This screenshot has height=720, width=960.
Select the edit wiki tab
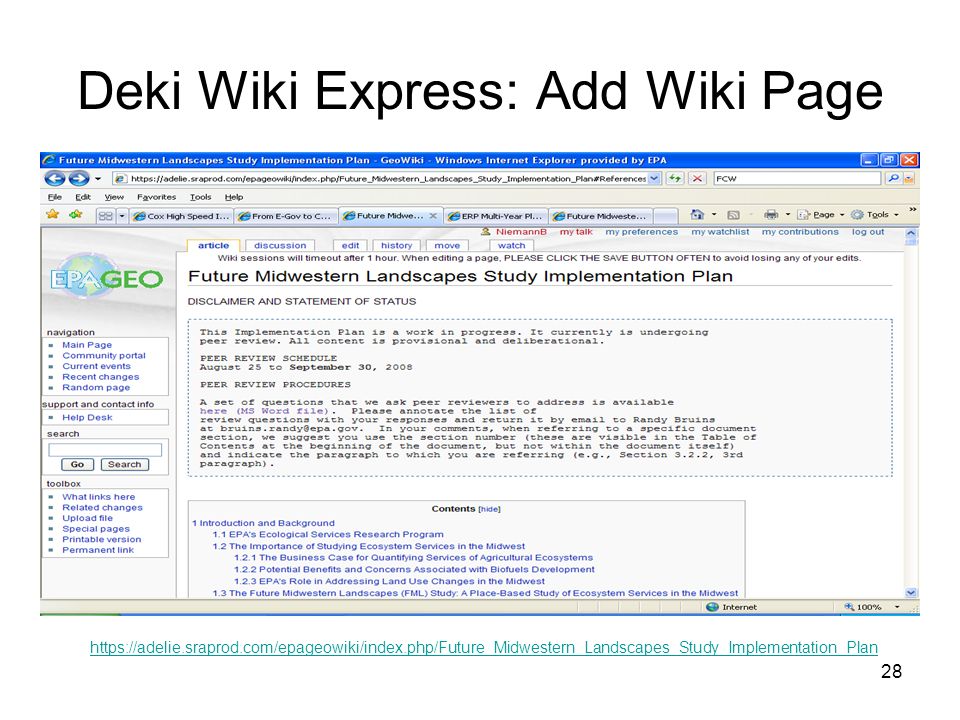coord(350,246)
